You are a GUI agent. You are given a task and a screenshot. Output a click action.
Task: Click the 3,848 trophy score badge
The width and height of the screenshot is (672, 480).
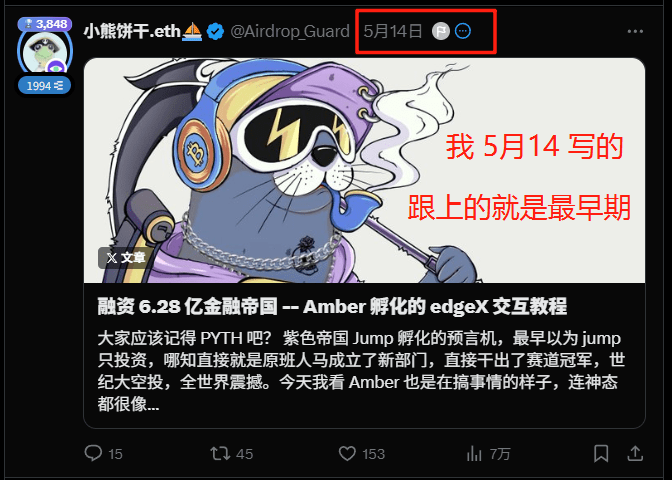click(x=45, y=24)
